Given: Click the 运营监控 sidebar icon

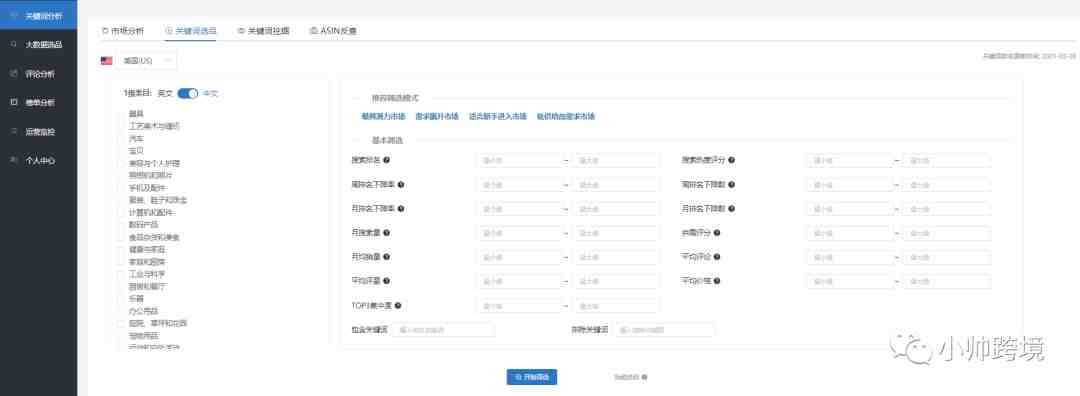Looking at the screenshot, I should pyautogui.click(x=14, y=131).
